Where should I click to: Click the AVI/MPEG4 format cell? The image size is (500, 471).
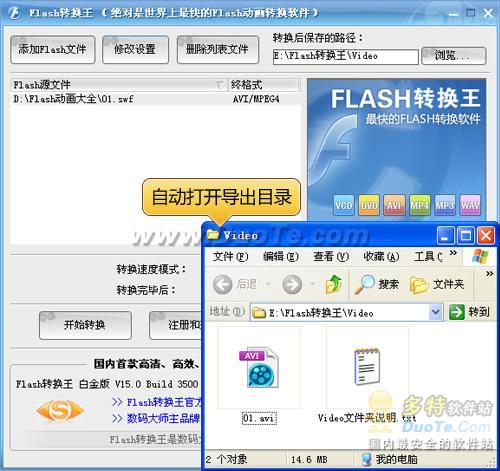pos(256,99)
